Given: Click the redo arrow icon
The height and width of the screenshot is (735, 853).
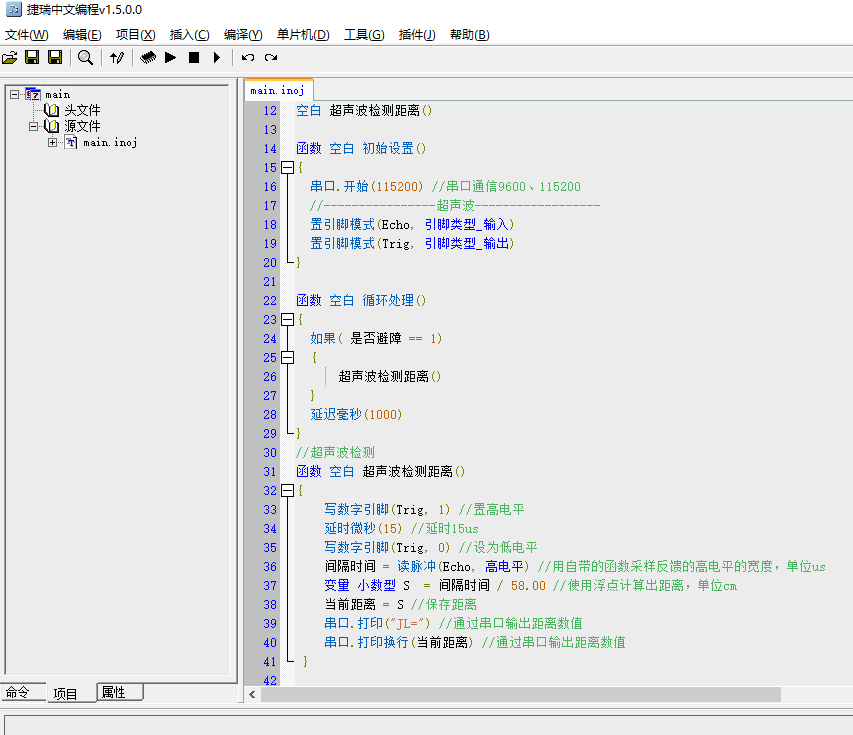Looking at the screenshot, I should (271, 58).
